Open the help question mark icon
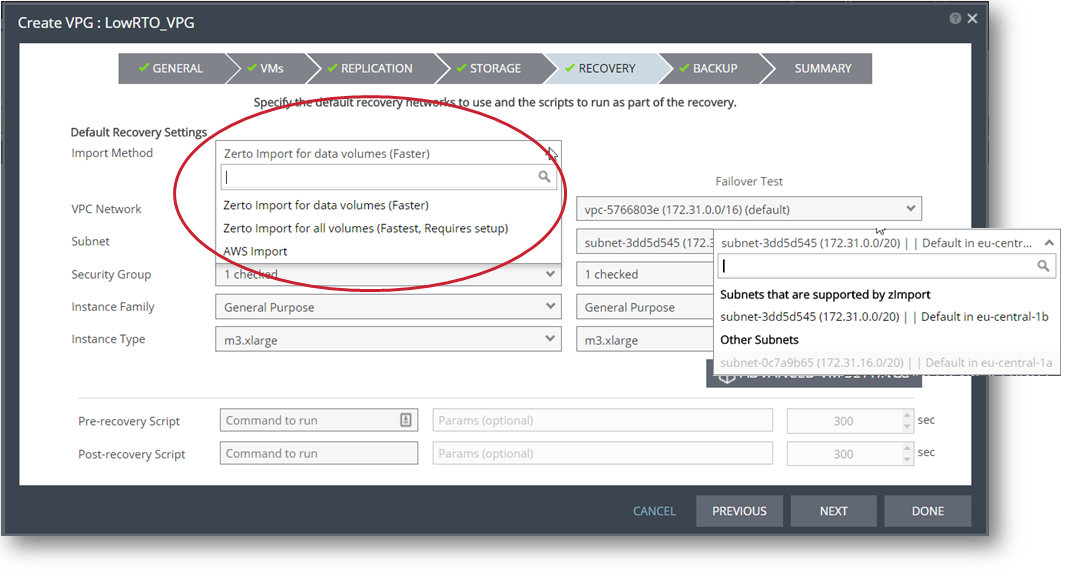This screenshot has height=570, width=1069. pyautogui.click(x=955, y=18)
